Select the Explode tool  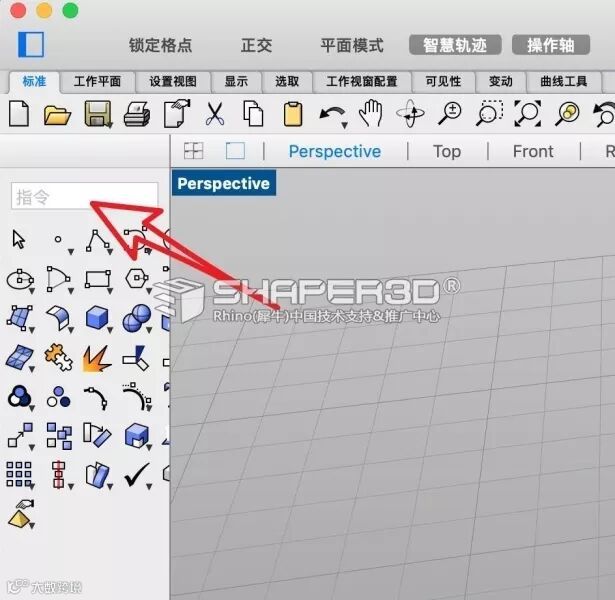(x=97, y=358)
